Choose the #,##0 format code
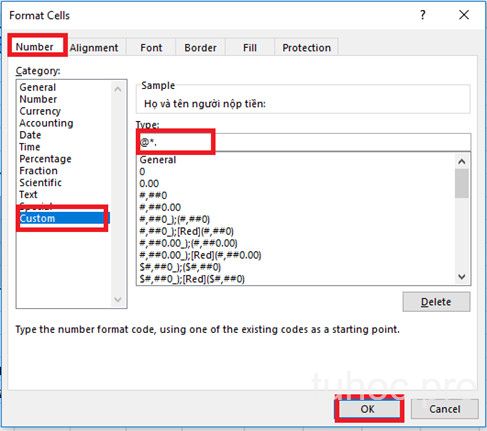The height and width of the screenshot is (431, 487). pyautogui.click(x=295, y=195)
